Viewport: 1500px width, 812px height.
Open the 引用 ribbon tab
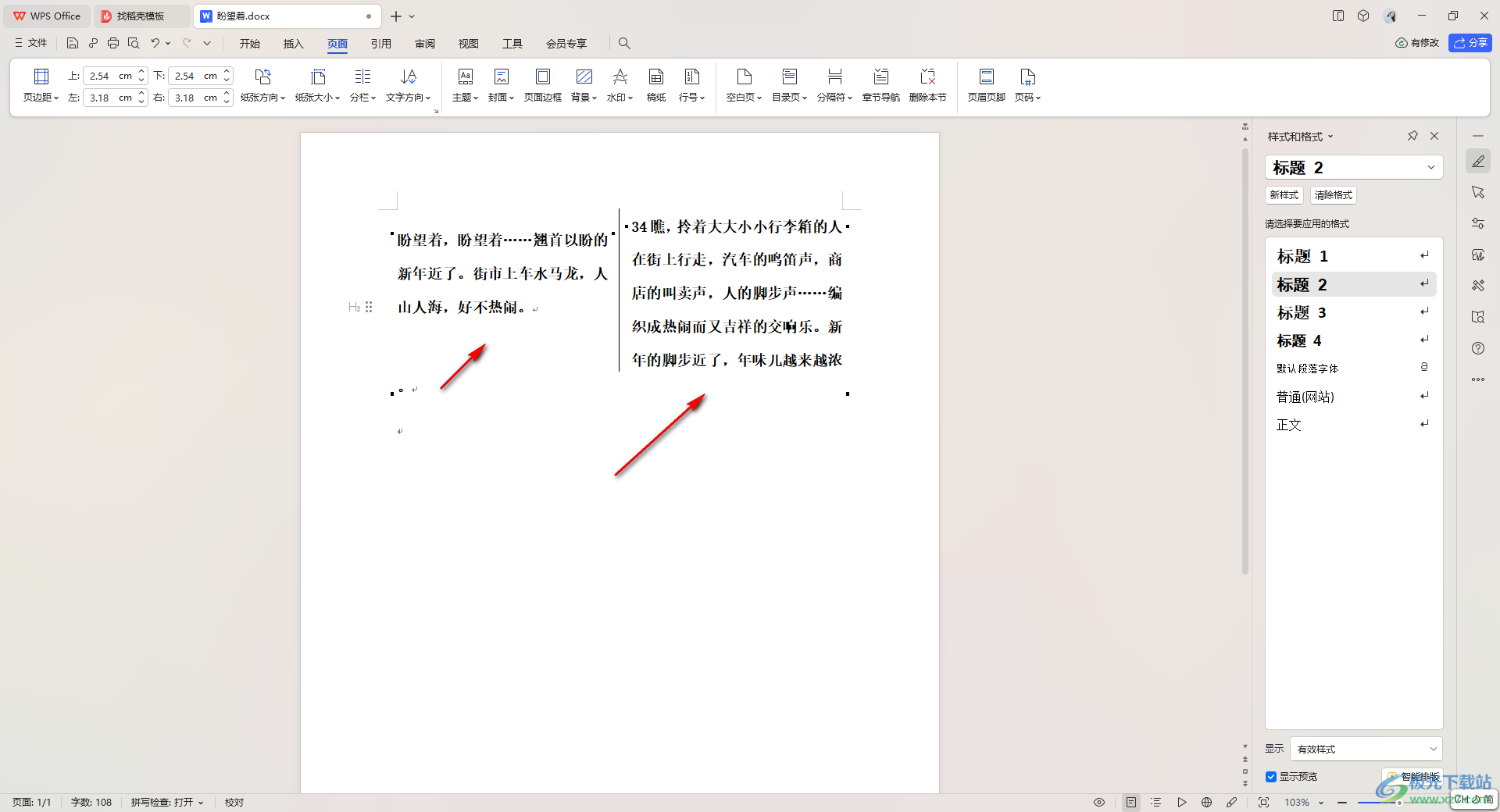381,43
